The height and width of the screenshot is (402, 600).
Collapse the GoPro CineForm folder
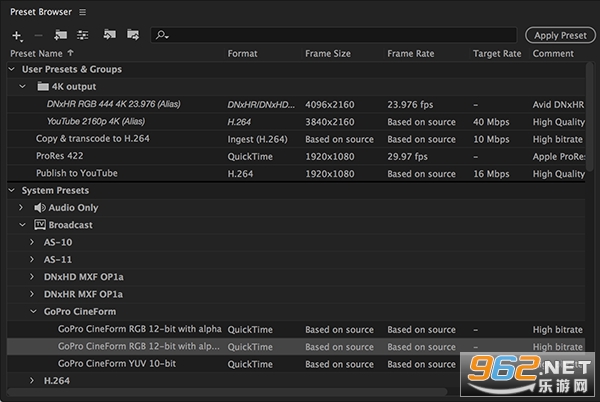pos(33,311)
